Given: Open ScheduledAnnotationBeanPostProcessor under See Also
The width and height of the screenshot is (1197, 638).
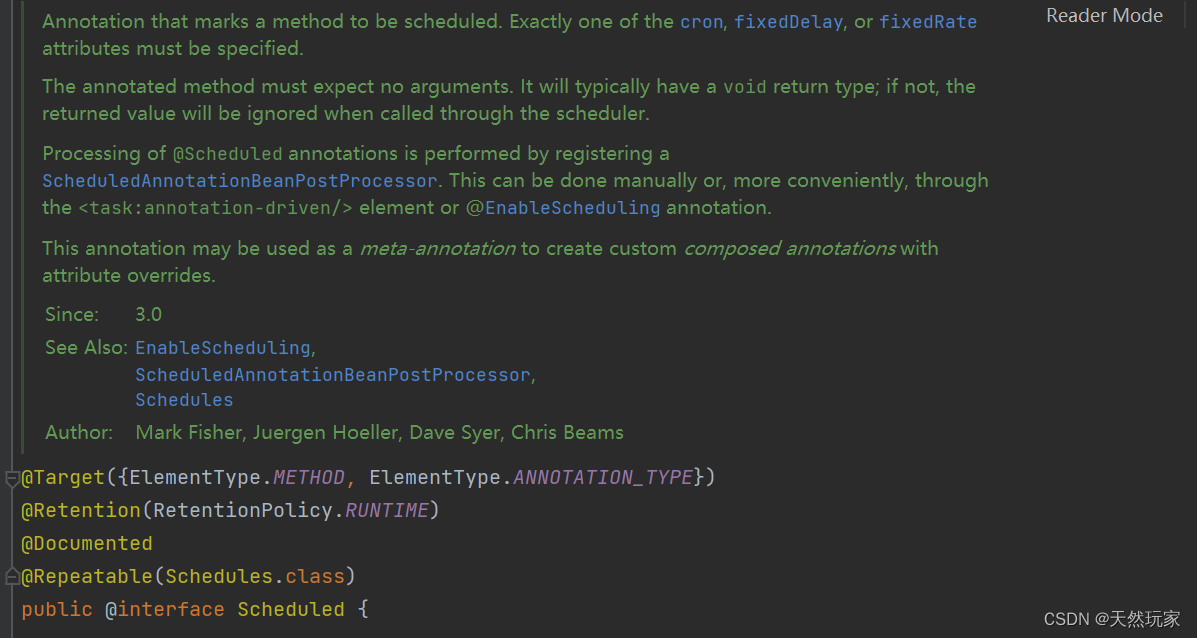Looking at the screenshot, I should 332,374.
